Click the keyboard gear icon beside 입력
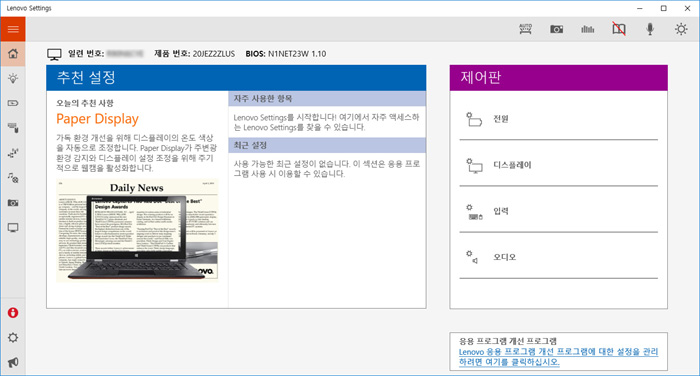 coord(475,212)
